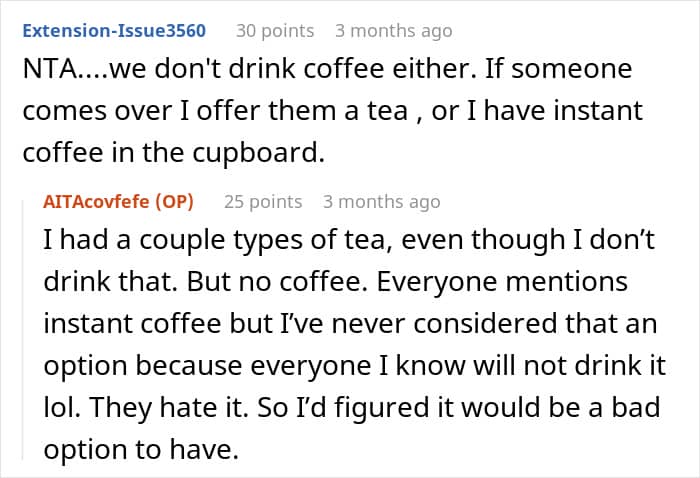
Task: Open the AITAcovfefe user profile
Action: (96, 202)
